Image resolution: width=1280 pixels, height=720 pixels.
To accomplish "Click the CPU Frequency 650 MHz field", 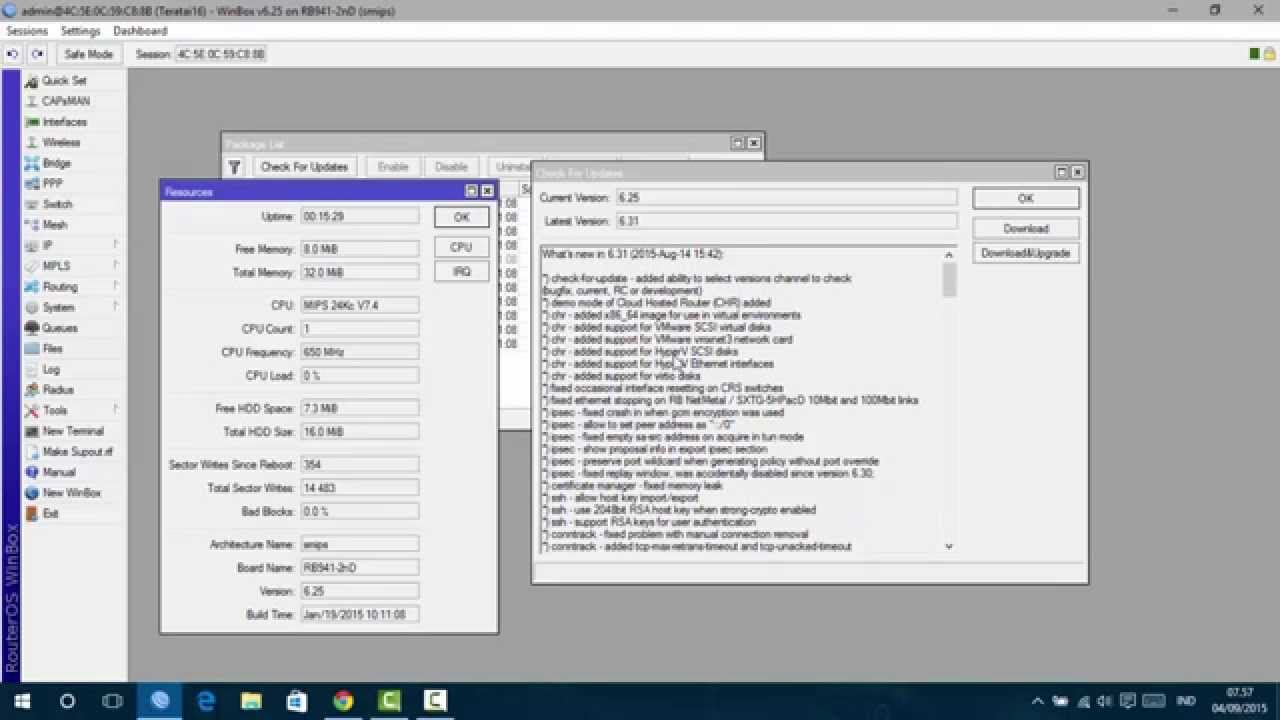I will 359,352.
